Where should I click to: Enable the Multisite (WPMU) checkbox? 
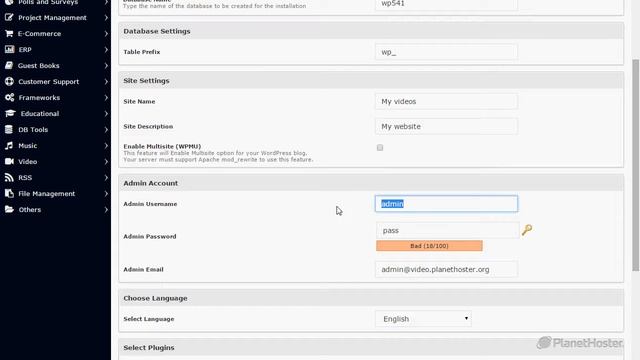380,147
